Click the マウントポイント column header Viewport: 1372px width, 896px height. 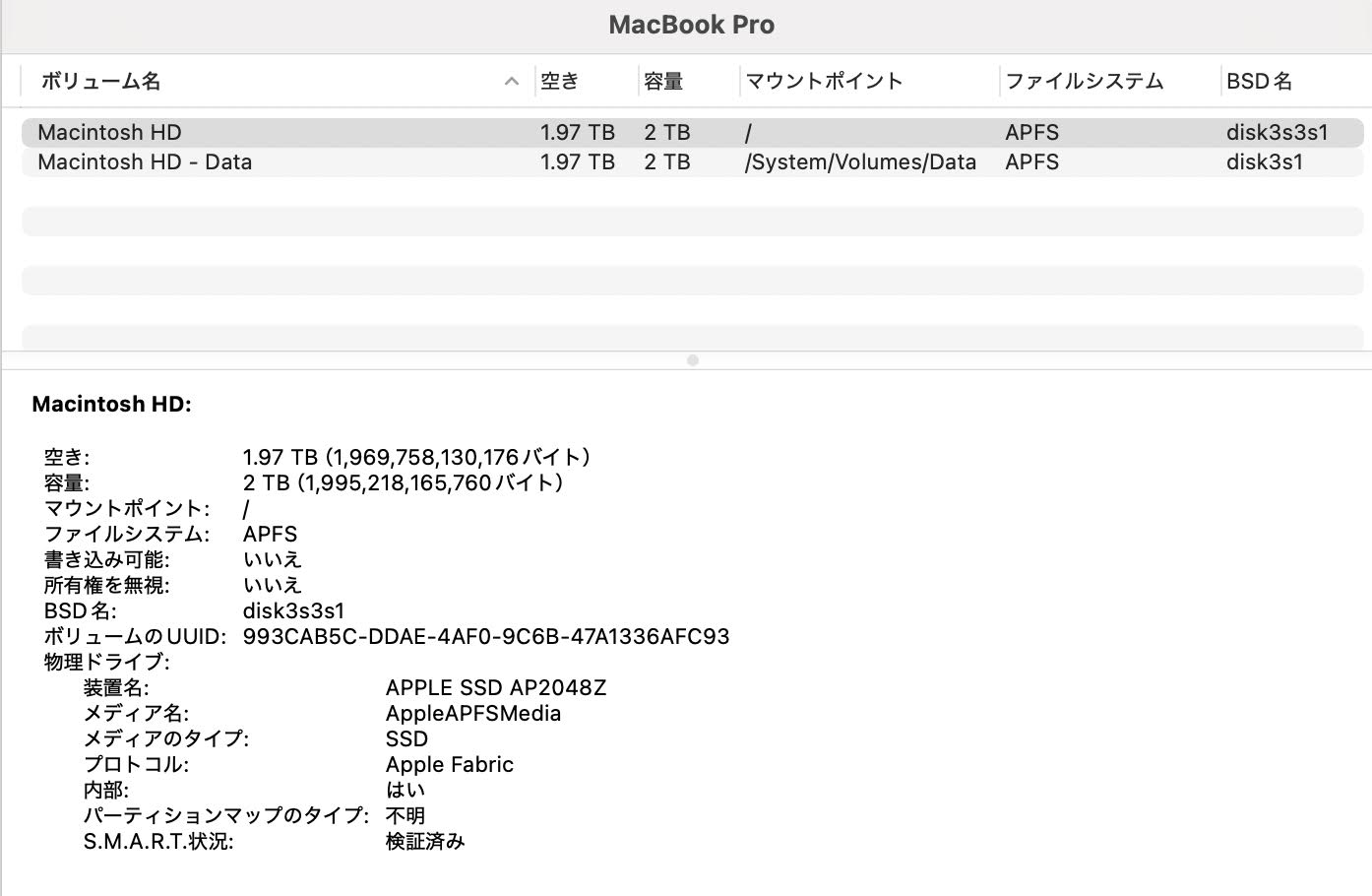[x=824, y=82]
